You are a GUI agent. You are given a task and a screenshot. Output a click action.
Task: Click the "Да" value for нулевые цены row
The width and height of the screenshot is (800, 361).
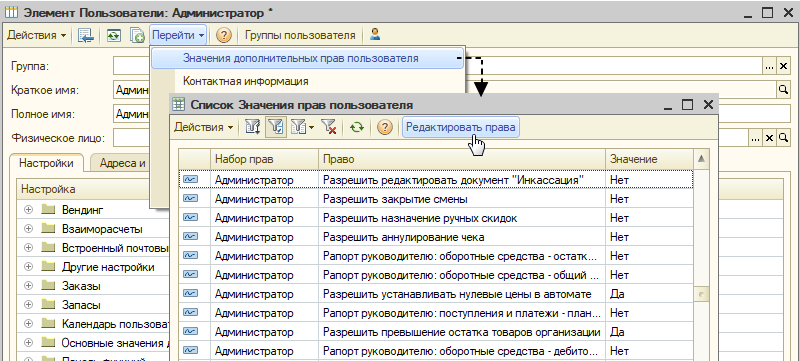[649, 294]
